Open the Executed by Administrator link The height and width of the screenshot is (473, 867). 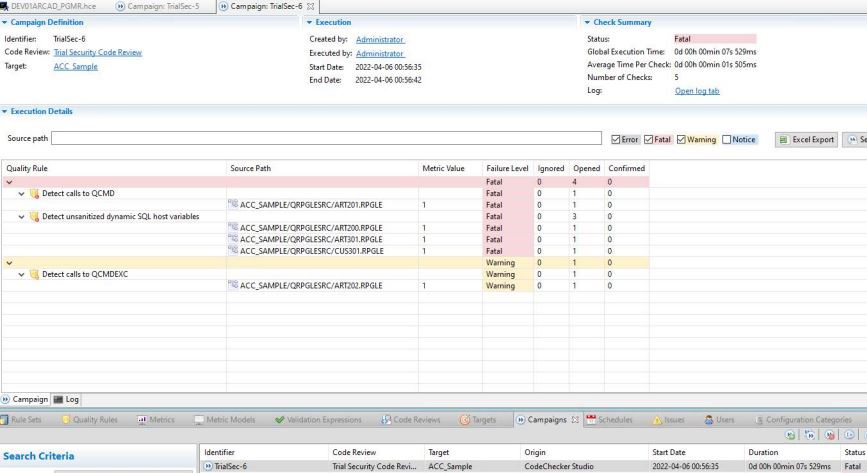tap(380, 54)
